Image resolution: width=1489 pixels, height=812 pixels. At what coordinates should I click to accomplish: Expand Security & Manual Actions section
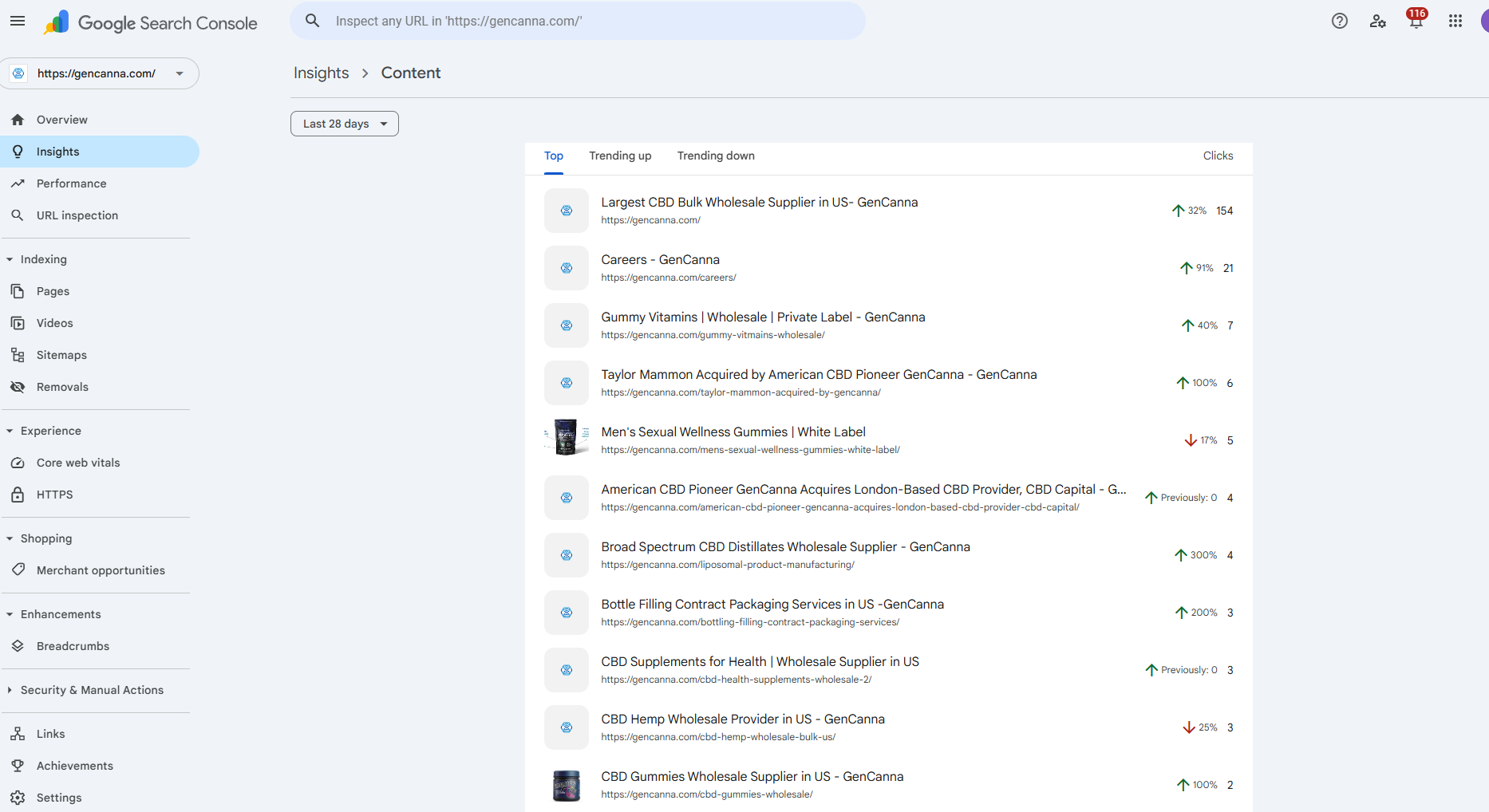tap(10, 690)
